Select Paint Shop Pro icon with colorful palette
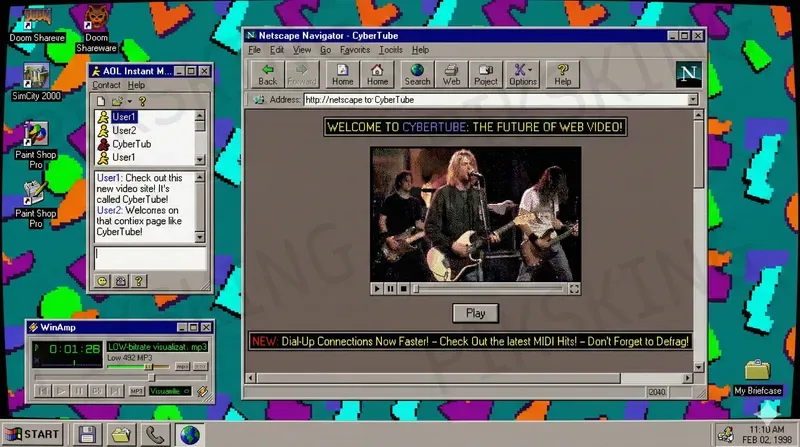 tap(36, 145)
